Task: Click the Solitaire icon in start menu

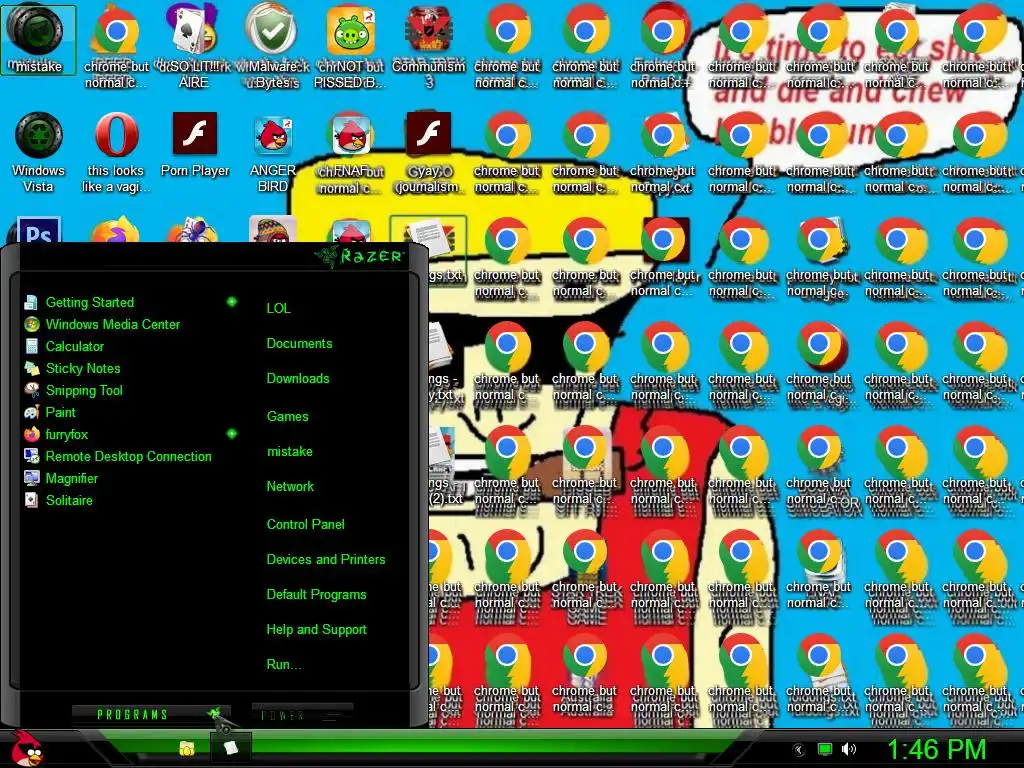Action: (x=31, y=500)
